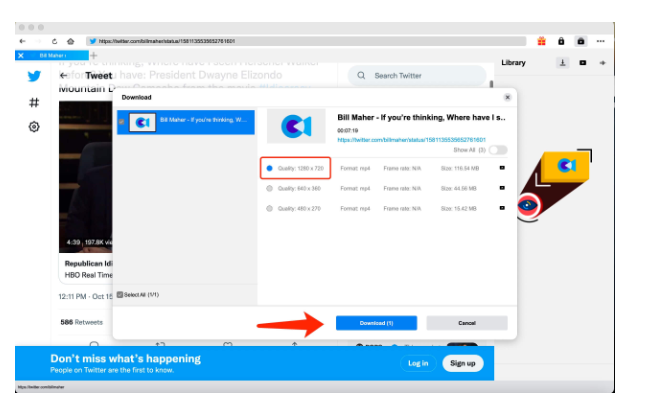Open the 586 Retweets link
Image resolution: width=651 pixels, height=408 pixels.
click(81, 322)
